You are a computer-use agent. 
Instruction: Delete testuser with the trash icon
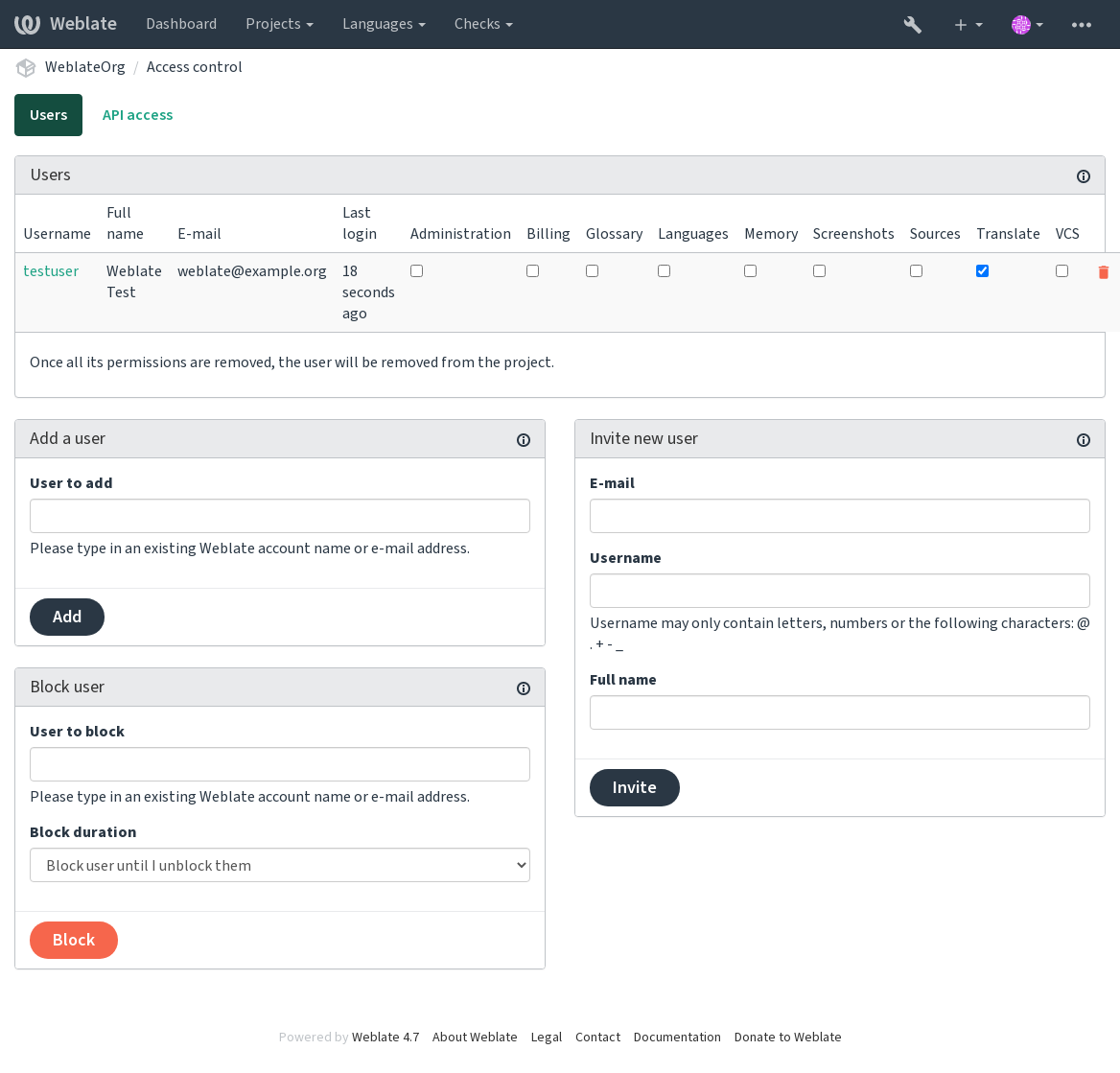click(1103, 272)
